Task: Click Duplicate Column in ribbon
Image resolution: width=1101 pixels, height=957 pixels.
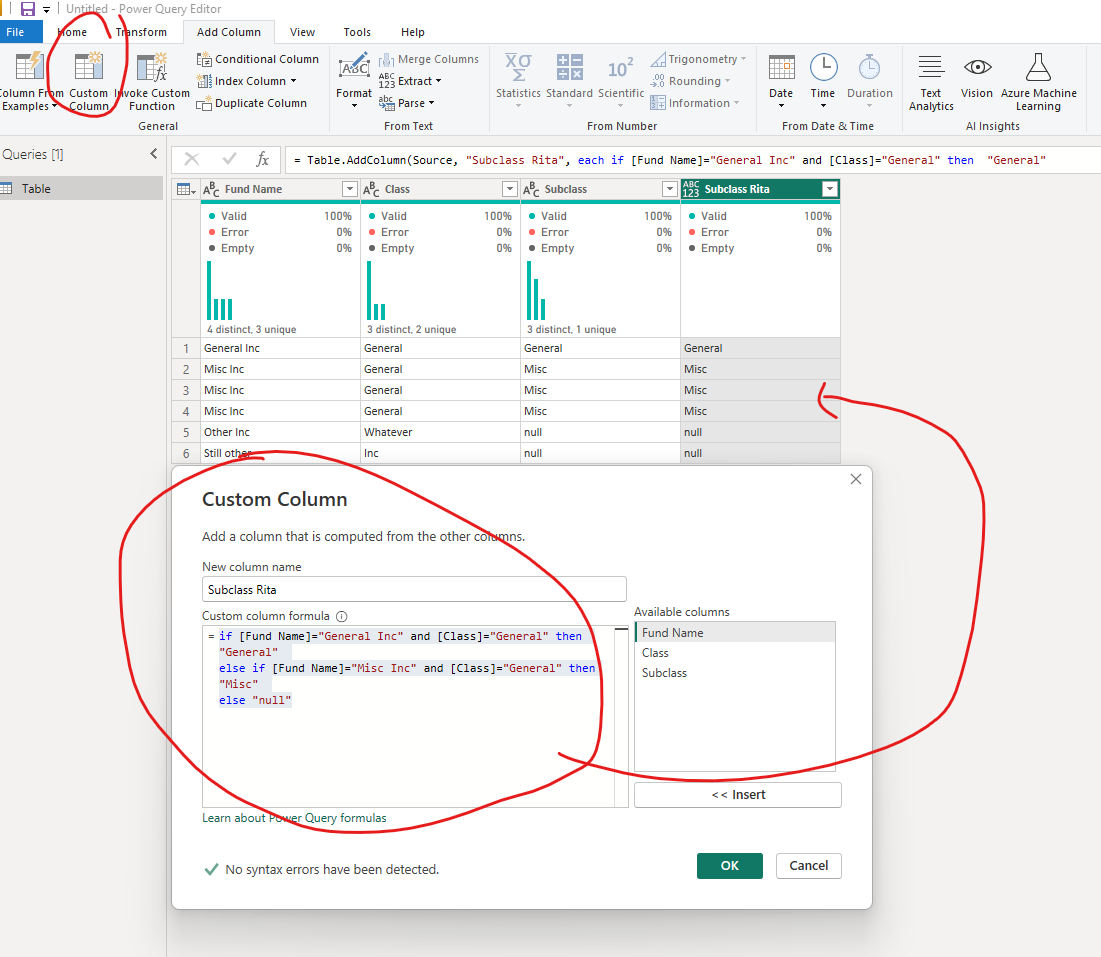Action: 251,103
